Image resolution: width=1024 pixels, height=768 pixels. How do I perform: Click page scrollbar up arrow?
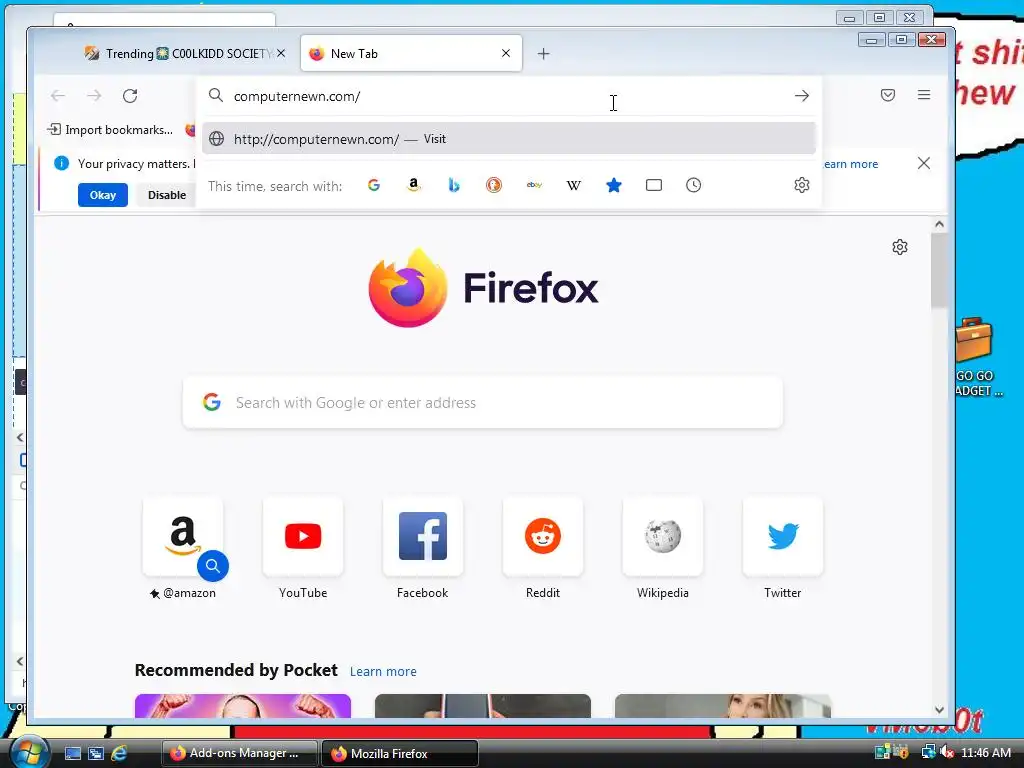(x=939, y=225)
